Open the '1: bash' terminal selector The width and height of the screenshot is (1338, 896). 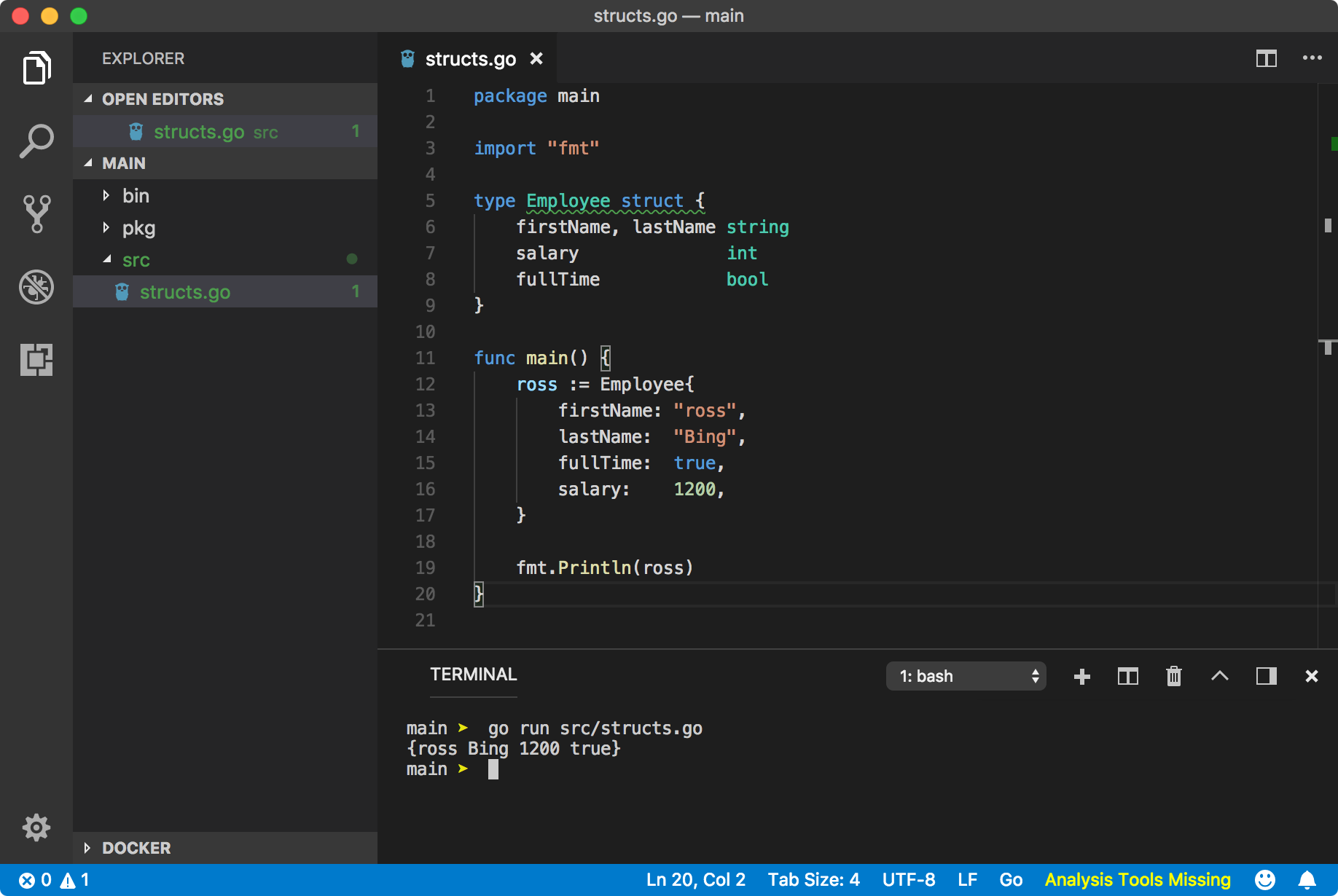point(966,676)
